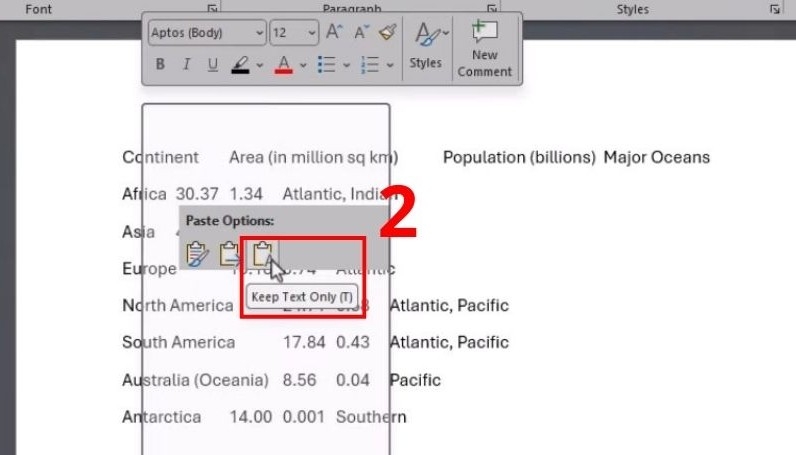The width and height of the screenshot is (796, 455).
Task: Click the value "14.00"
Action: pos(251,417)
